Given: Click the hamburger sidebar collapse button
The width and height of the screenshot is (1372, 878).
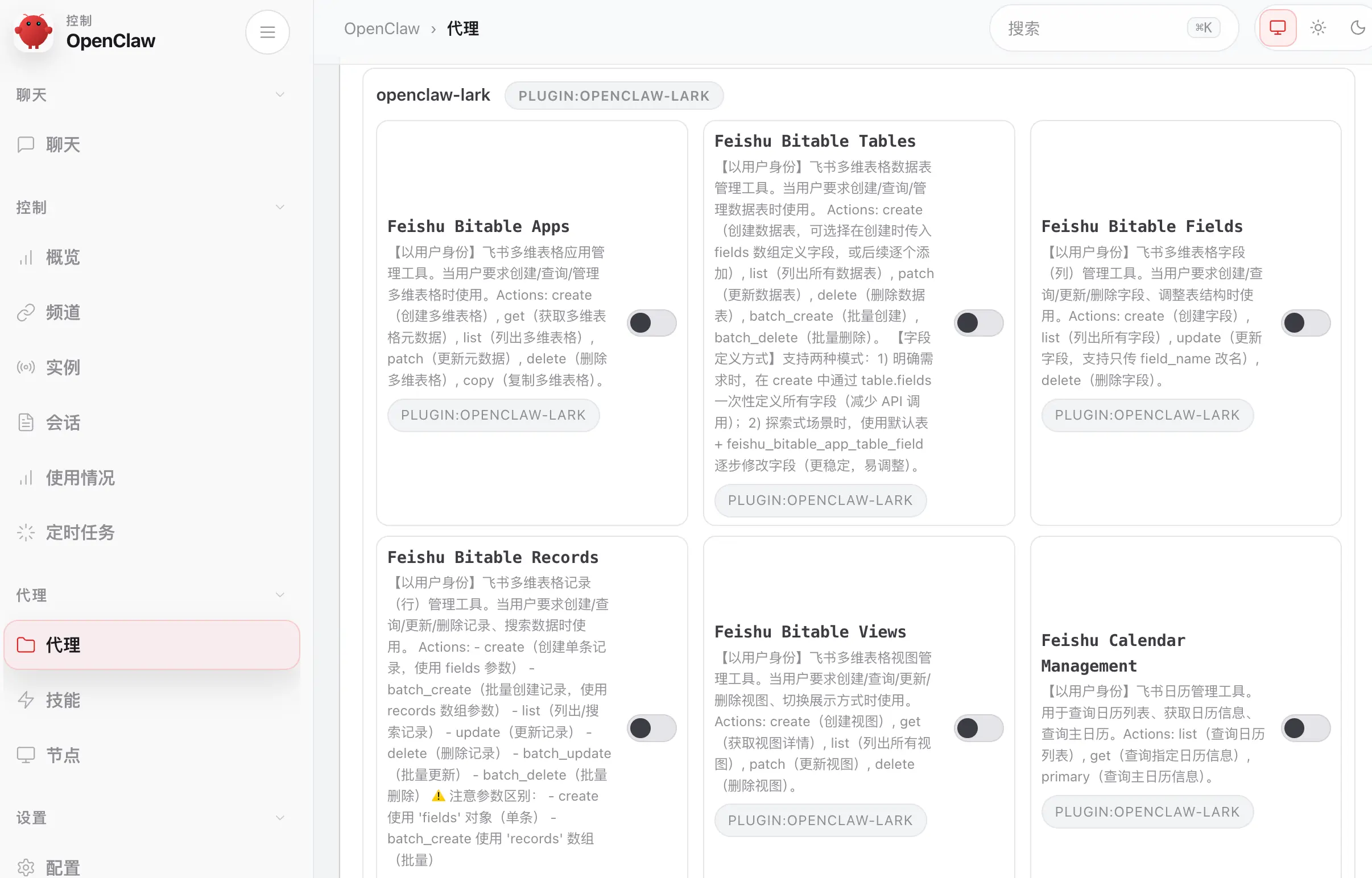Looking at the screenshot, I should (267, 32).
